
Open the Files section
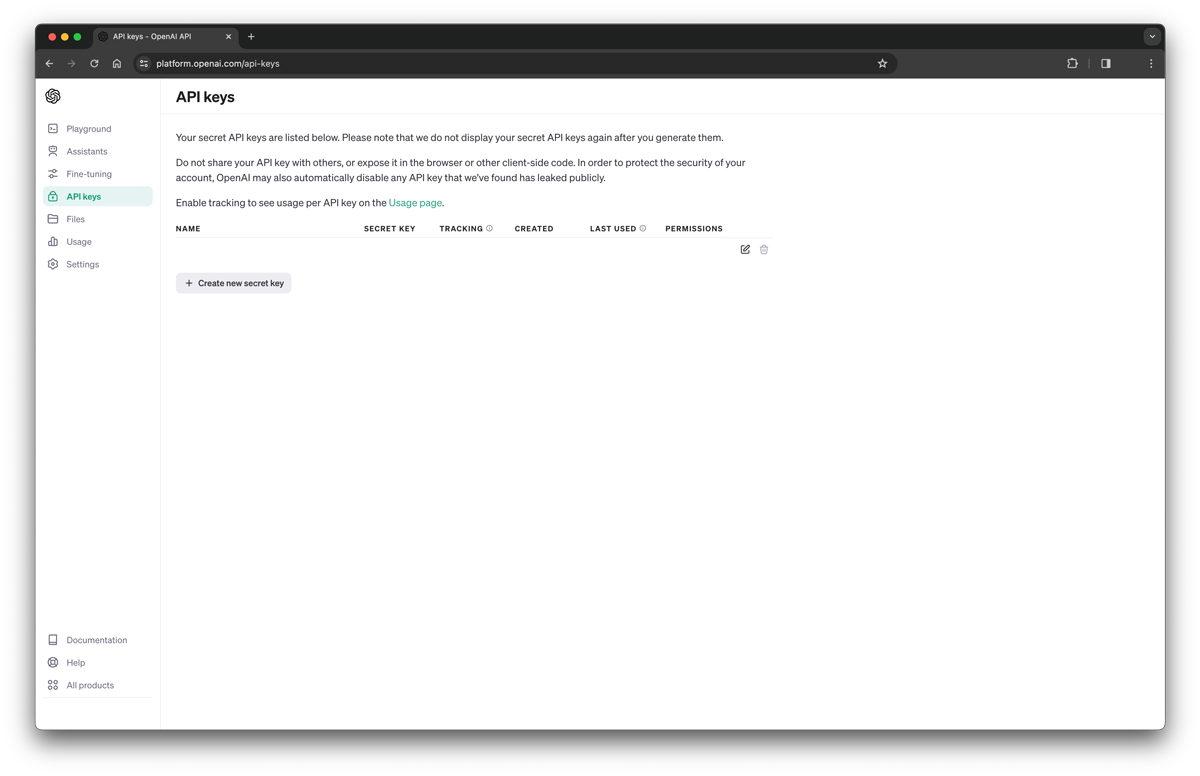[97, 219]
